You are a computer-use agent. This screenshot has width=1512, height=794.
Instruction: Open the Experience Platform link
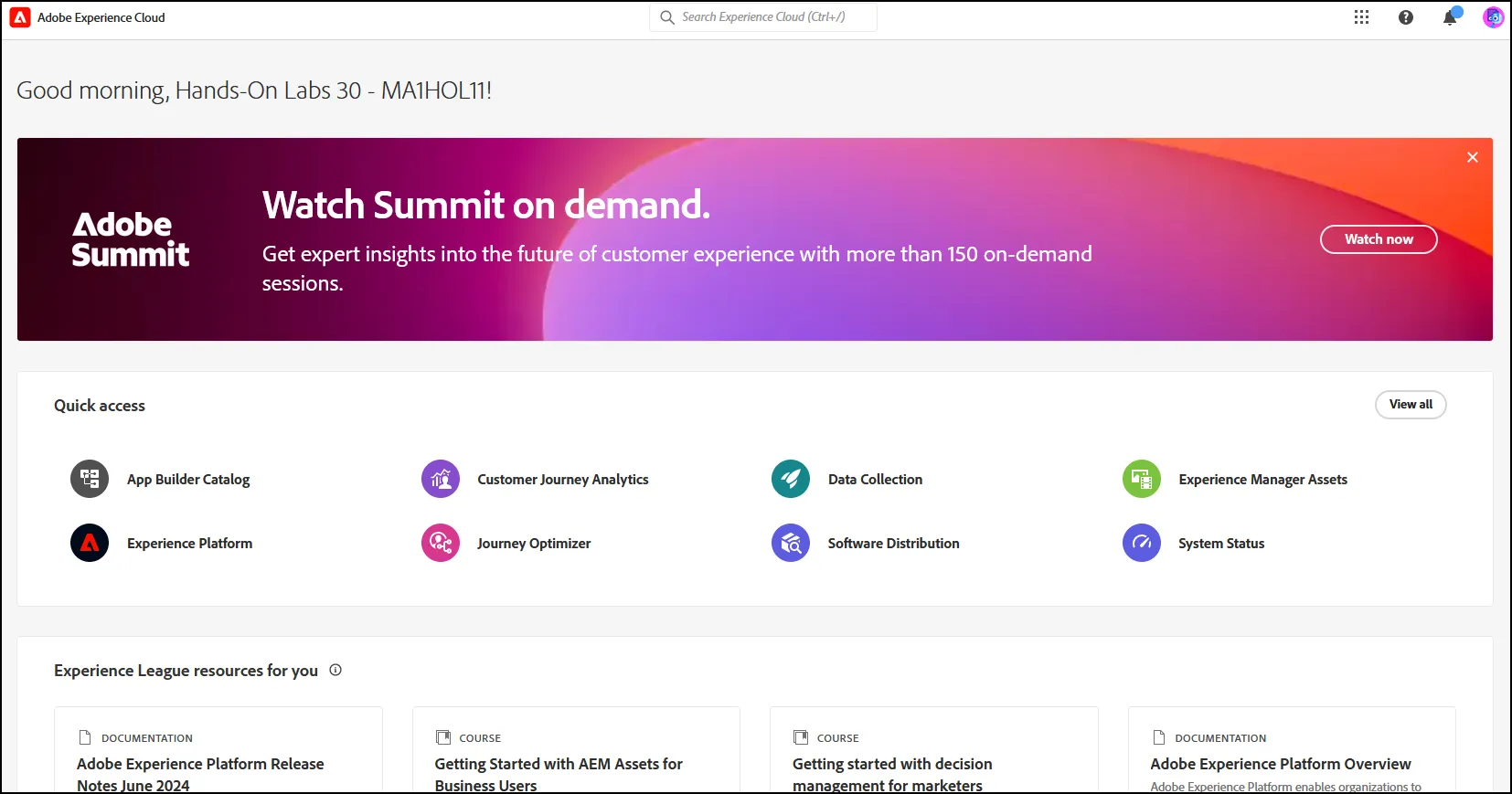tap(189, 543)
